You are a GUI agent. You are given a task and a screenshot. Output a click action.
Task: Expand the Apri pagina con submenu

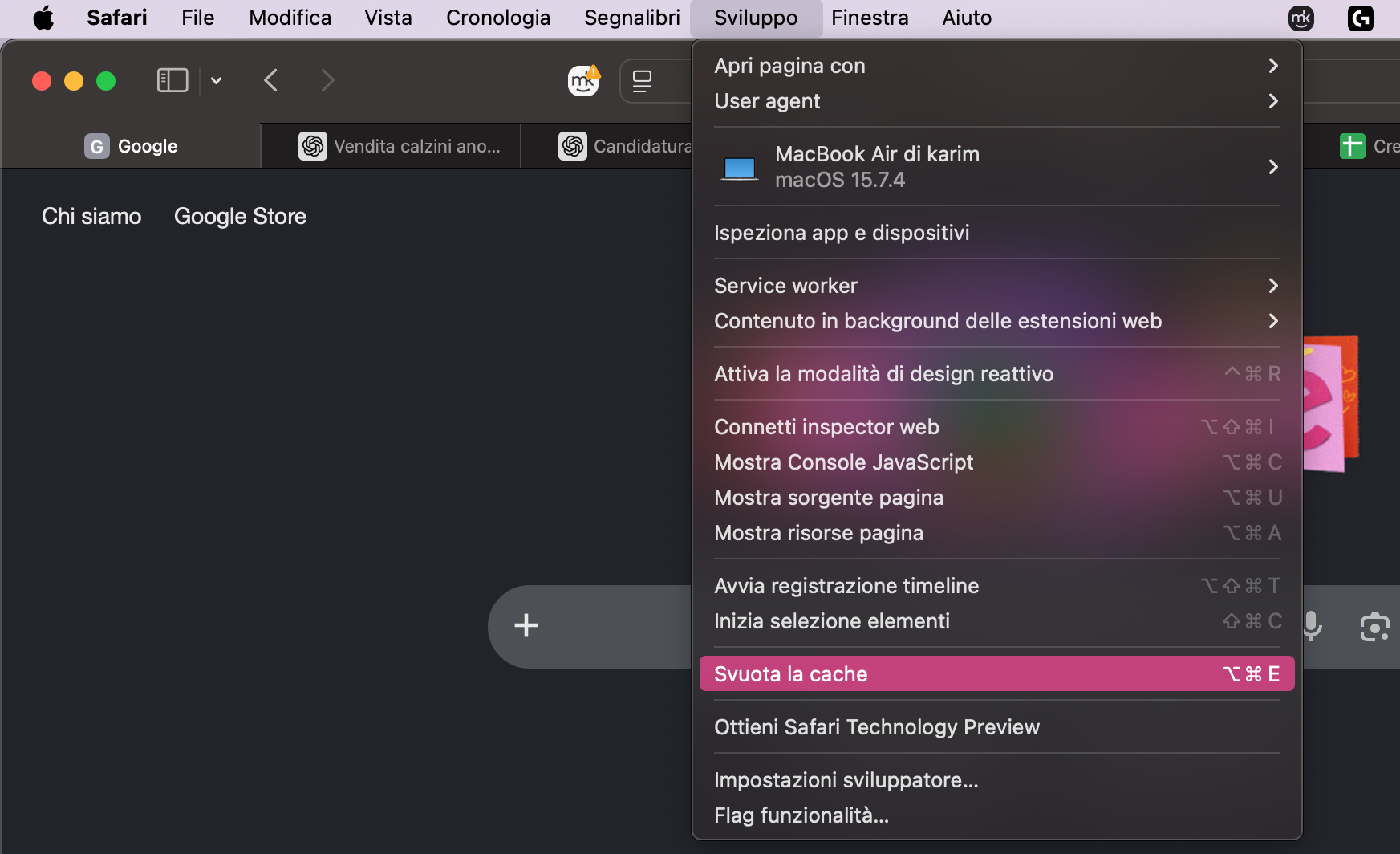(996, 66)
